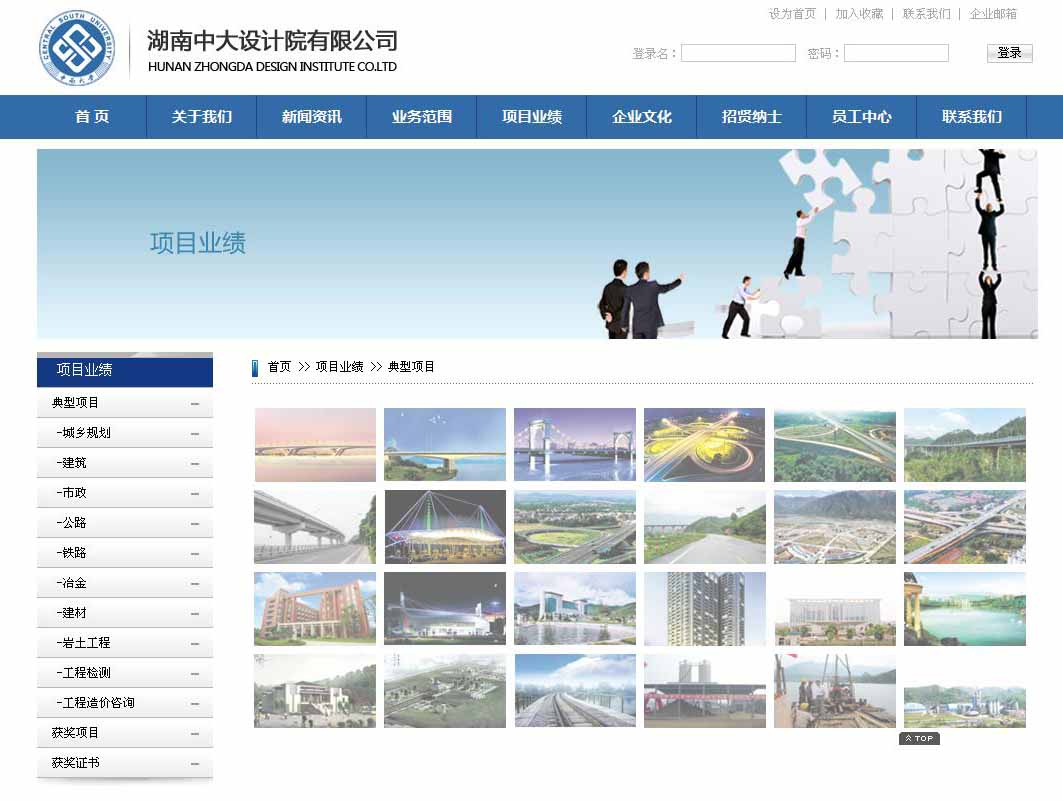The image size is (1063, 801).
Task: Open the pink sunset bridge thumbnail
Action: click(315, 445)
